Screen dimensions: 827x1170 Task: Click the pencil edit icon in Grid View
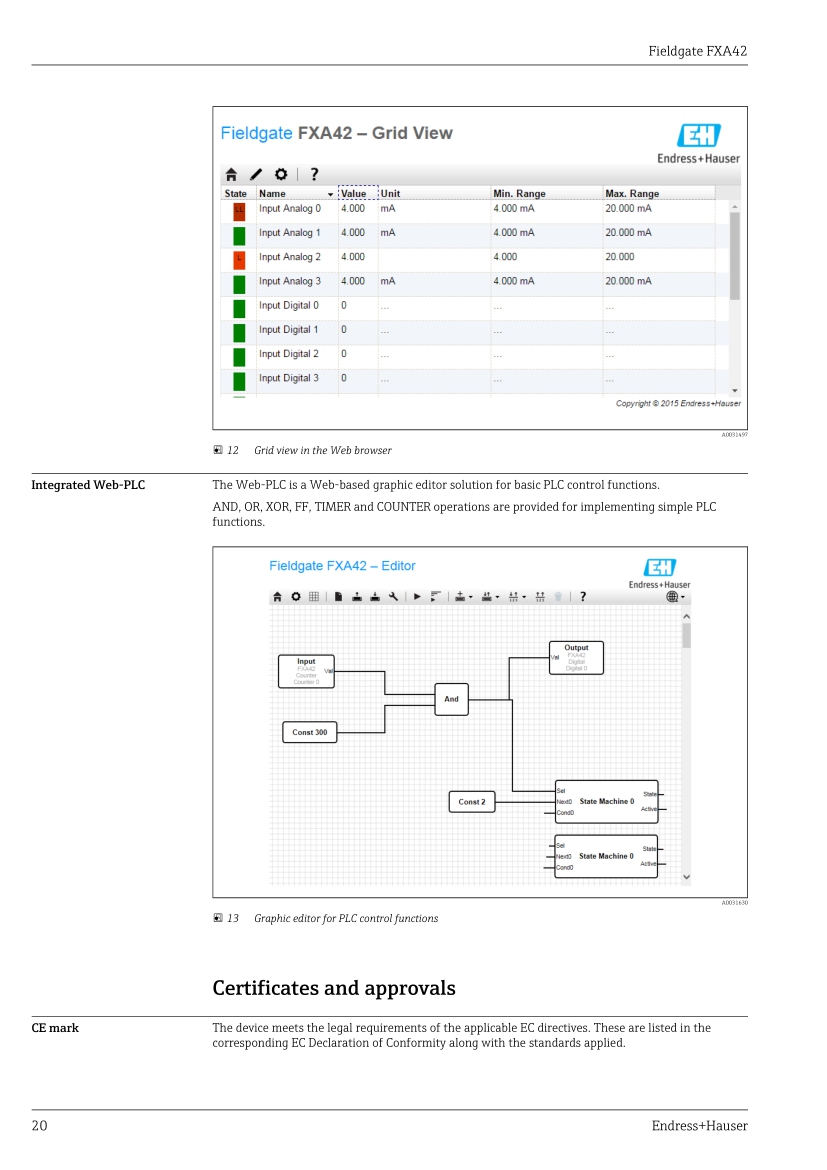point(256,175)
